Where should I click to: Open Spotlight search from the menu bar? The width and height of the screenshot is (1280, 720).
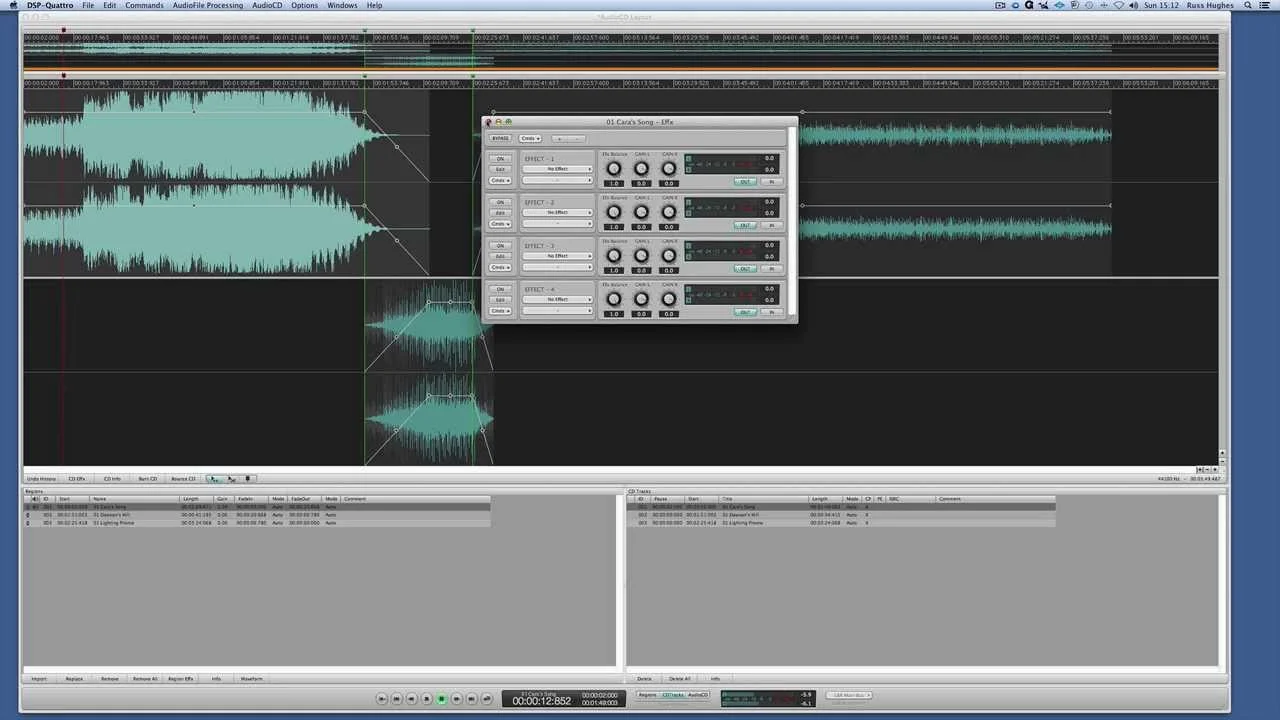[x=1249, y=5]
